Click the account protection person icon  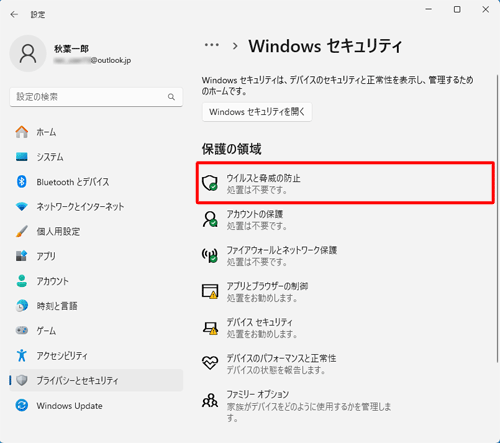[x=210, y=219]
